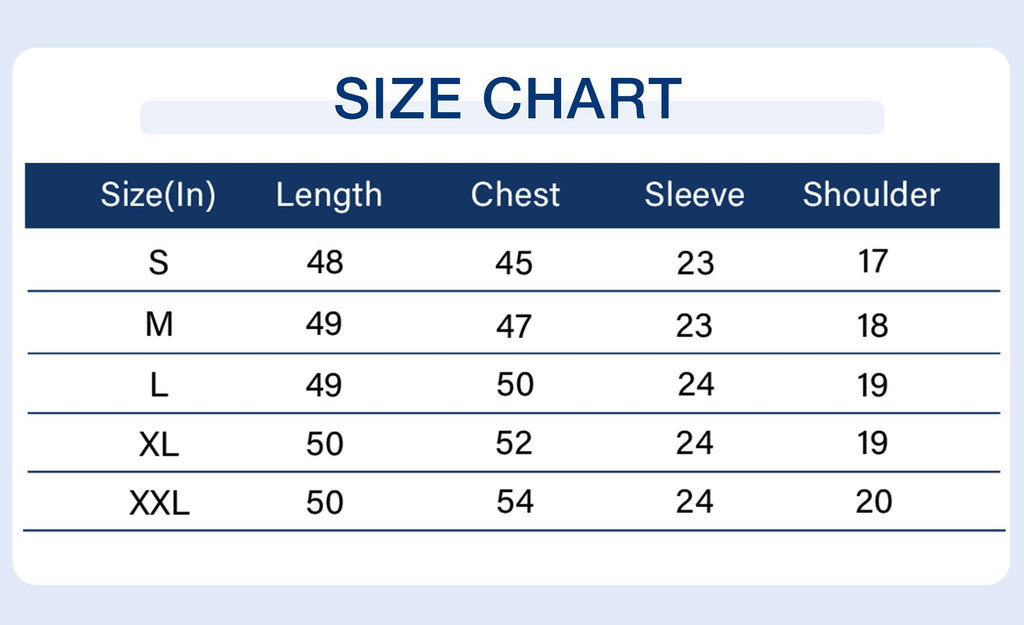This screenshot has width=1024, height=625.
Task: Click the XL size row label
Action: click(x=159, y=444)
